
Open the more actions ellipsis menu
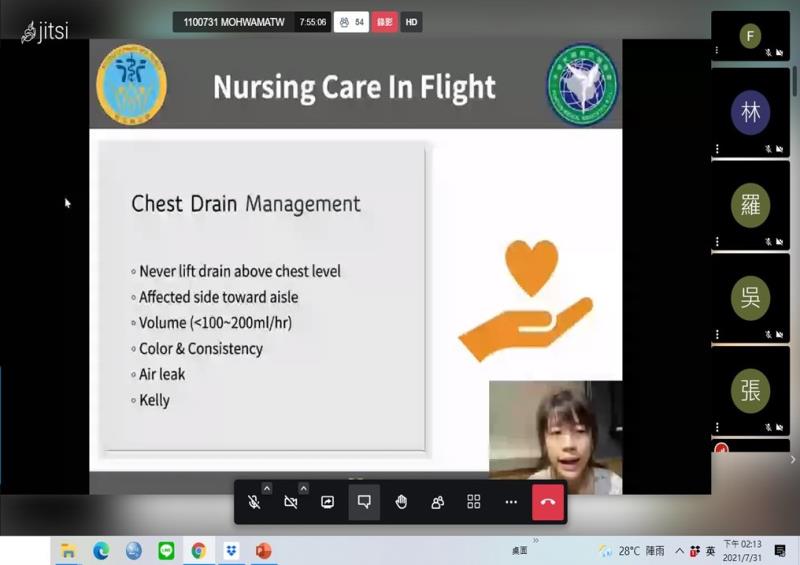click(x=511, y=502)
